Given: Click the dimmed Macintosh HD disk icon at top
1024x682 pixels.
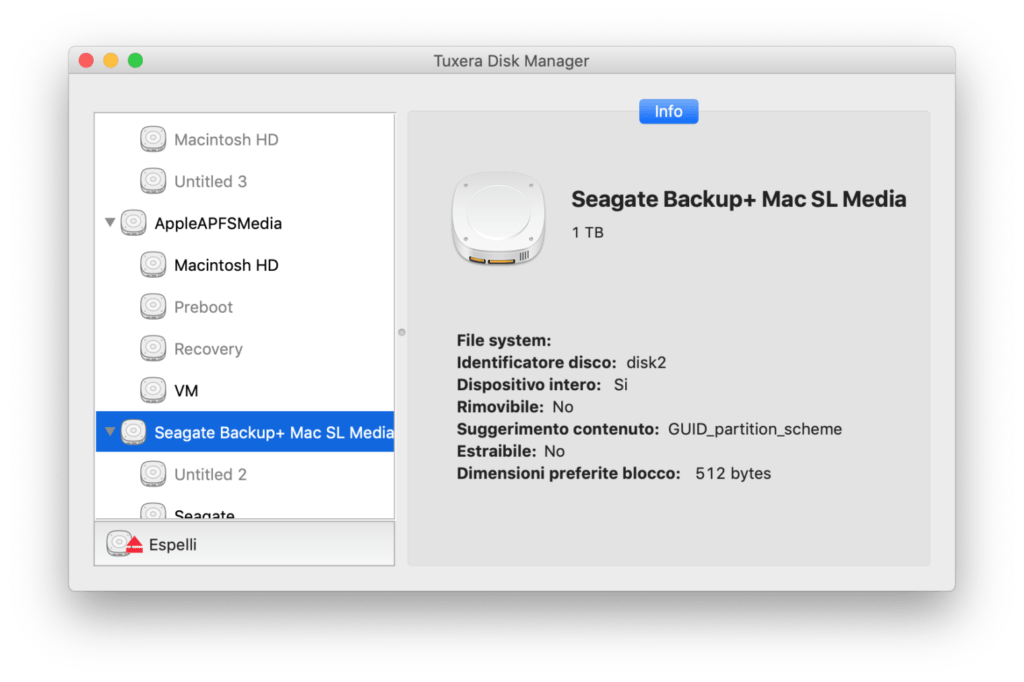Looking at the screenshot, I should click(153, 139).
